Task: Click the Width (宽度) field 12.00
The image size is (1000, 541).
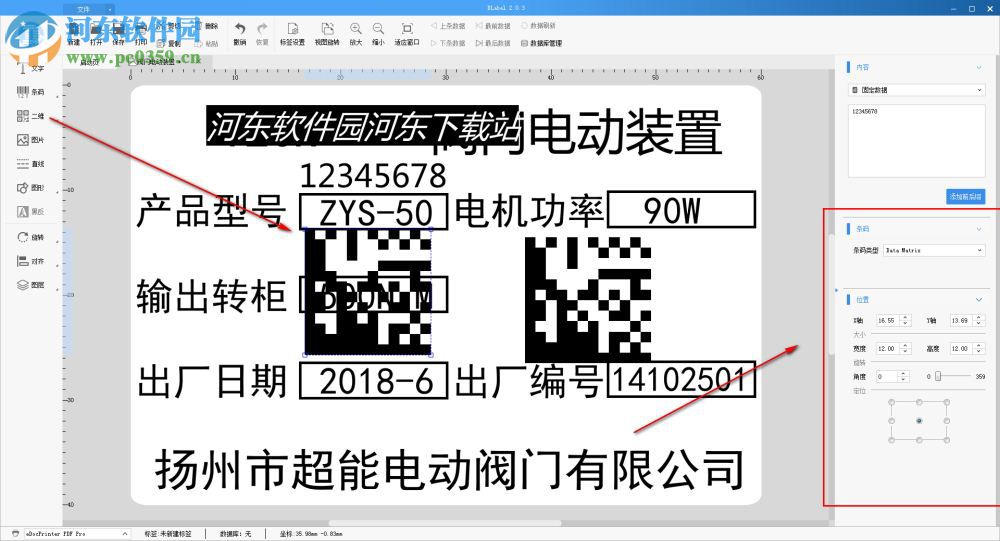Action: point(888,348)
